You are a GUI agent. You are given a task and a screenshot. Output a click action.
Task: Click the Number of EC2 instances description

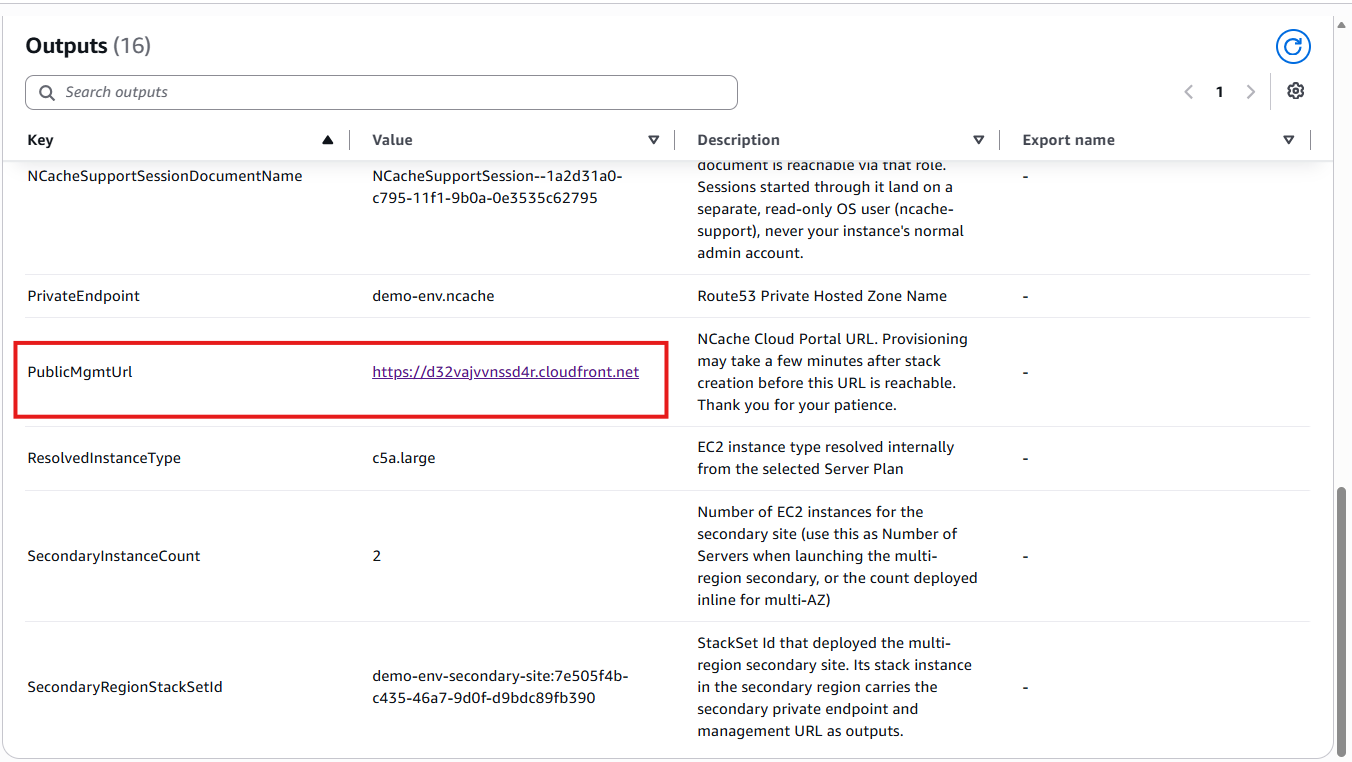point(837,556)
